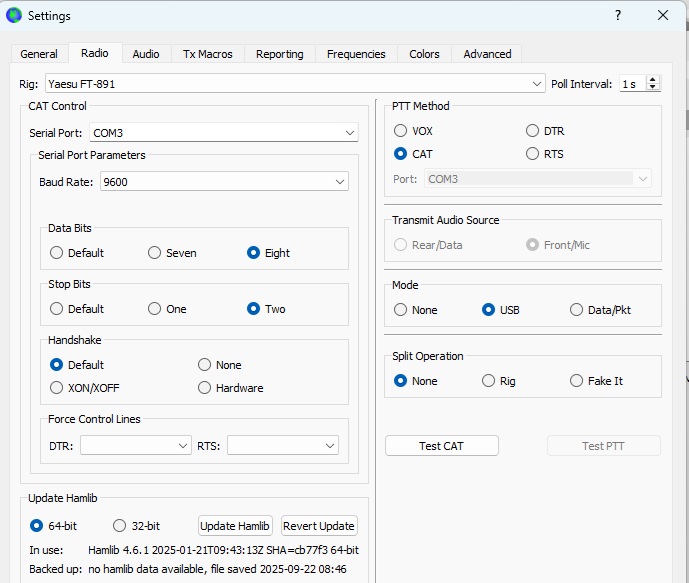Click the Settings window app icon

pyautogui.click(x=14, y=15)
